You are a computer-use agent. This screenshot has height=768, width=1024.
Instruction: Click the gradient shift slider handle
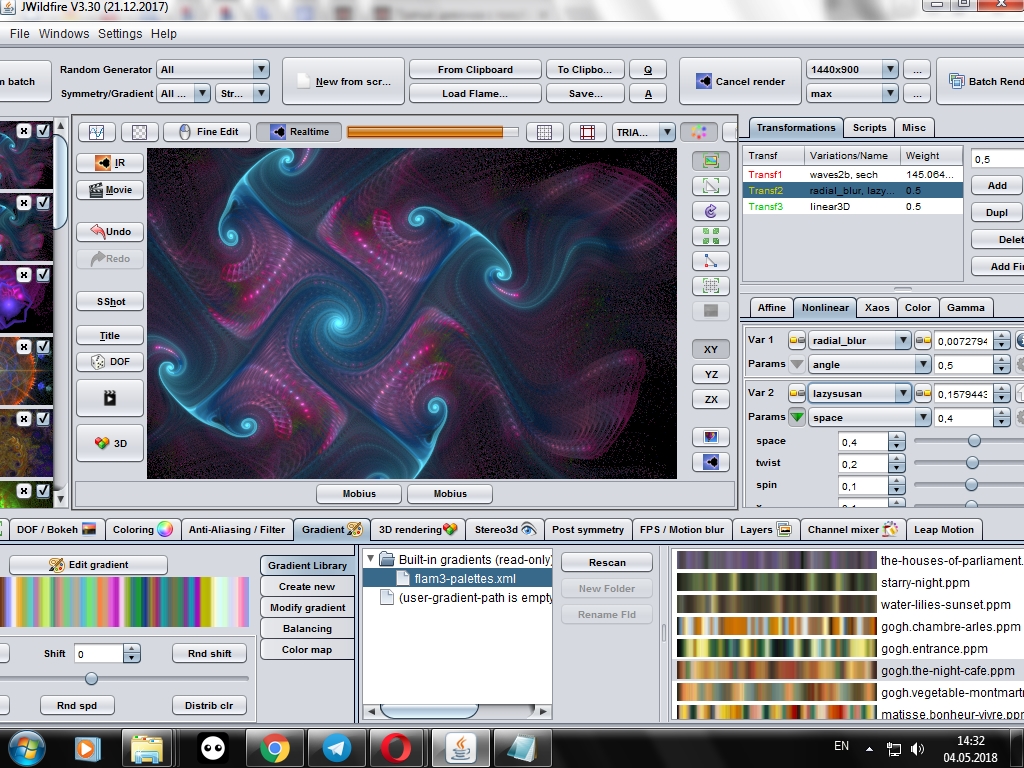[91, 679]
